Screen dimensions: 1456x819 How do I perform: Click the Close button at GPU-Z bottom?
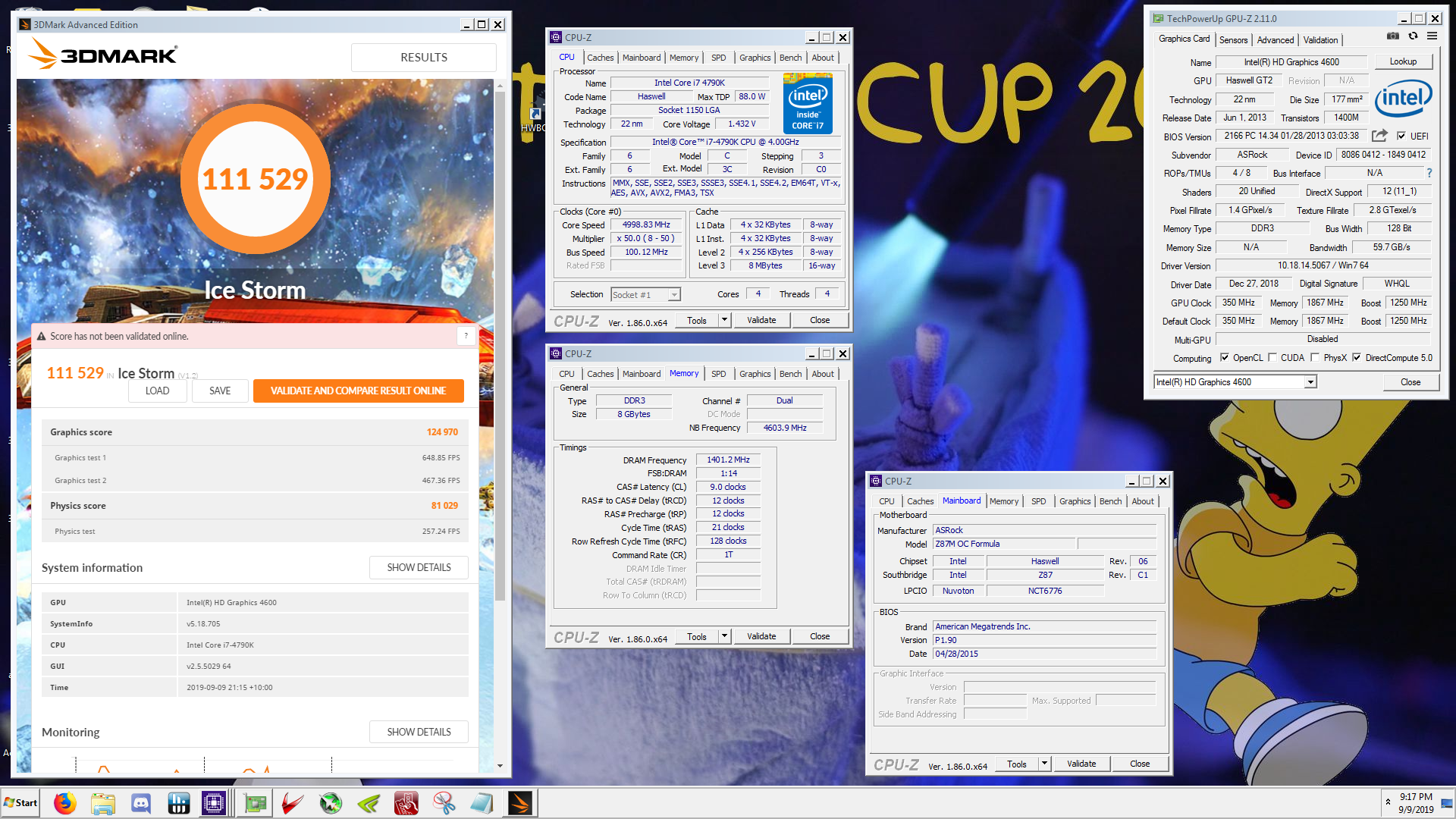(1410, 382)
